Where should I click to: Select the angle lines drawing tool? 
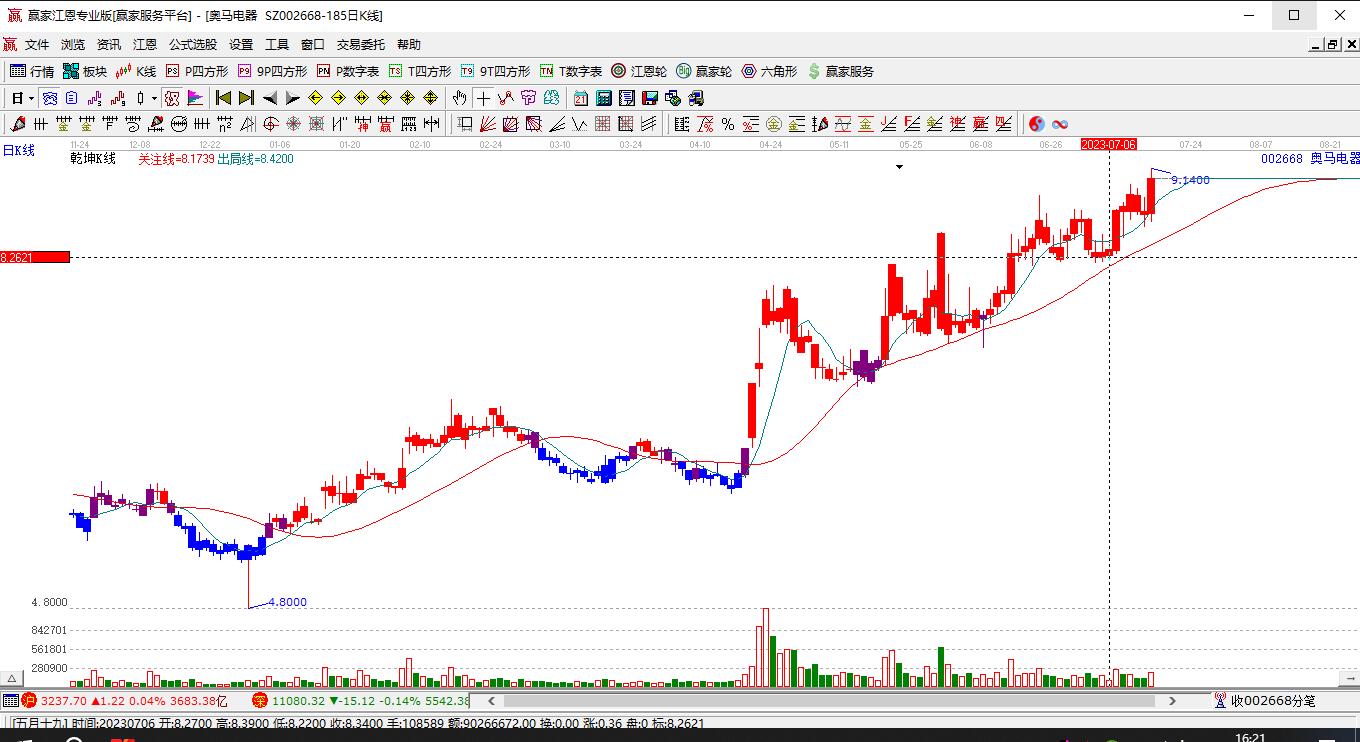[557, 124]
